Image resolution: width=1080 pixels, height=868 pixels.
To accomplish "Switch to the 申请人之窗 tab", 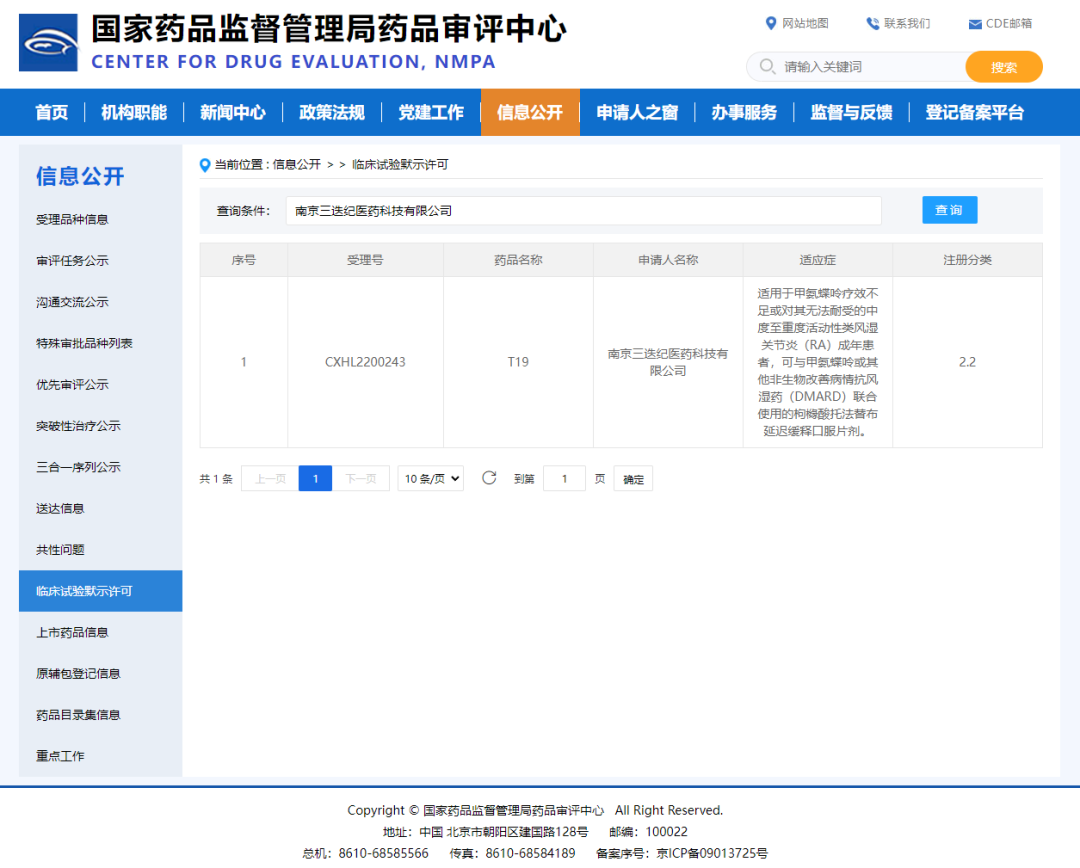I will point(637,112).
